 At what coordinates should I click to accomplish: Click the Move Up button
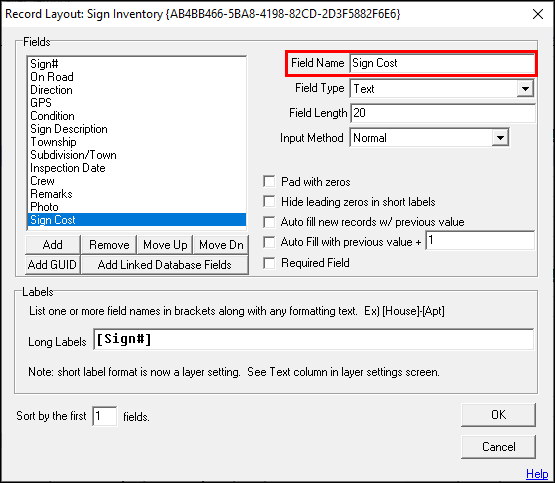tap(165, 245)
